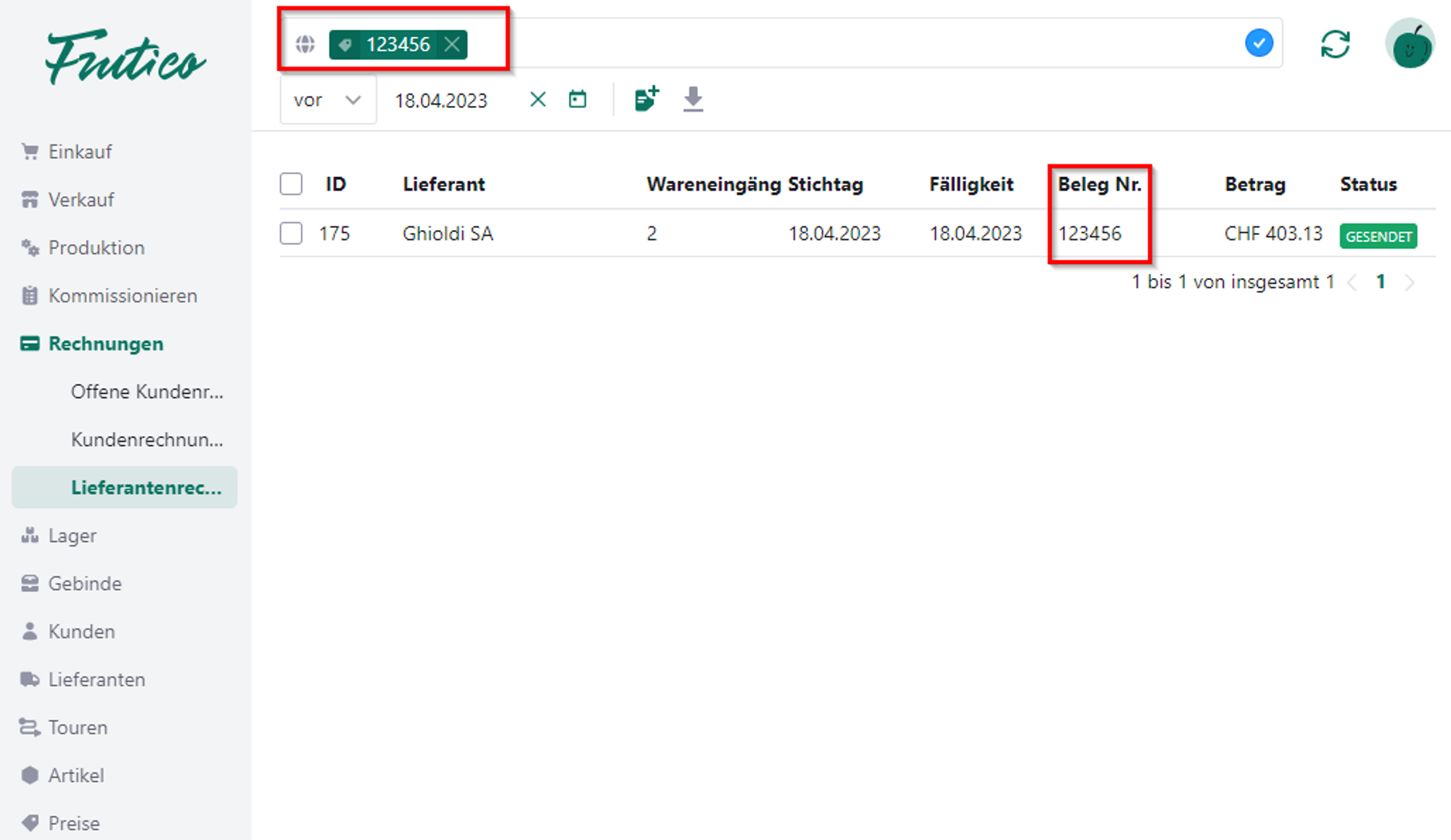Check the row for invoice ID 175

(x=291, y=234)
